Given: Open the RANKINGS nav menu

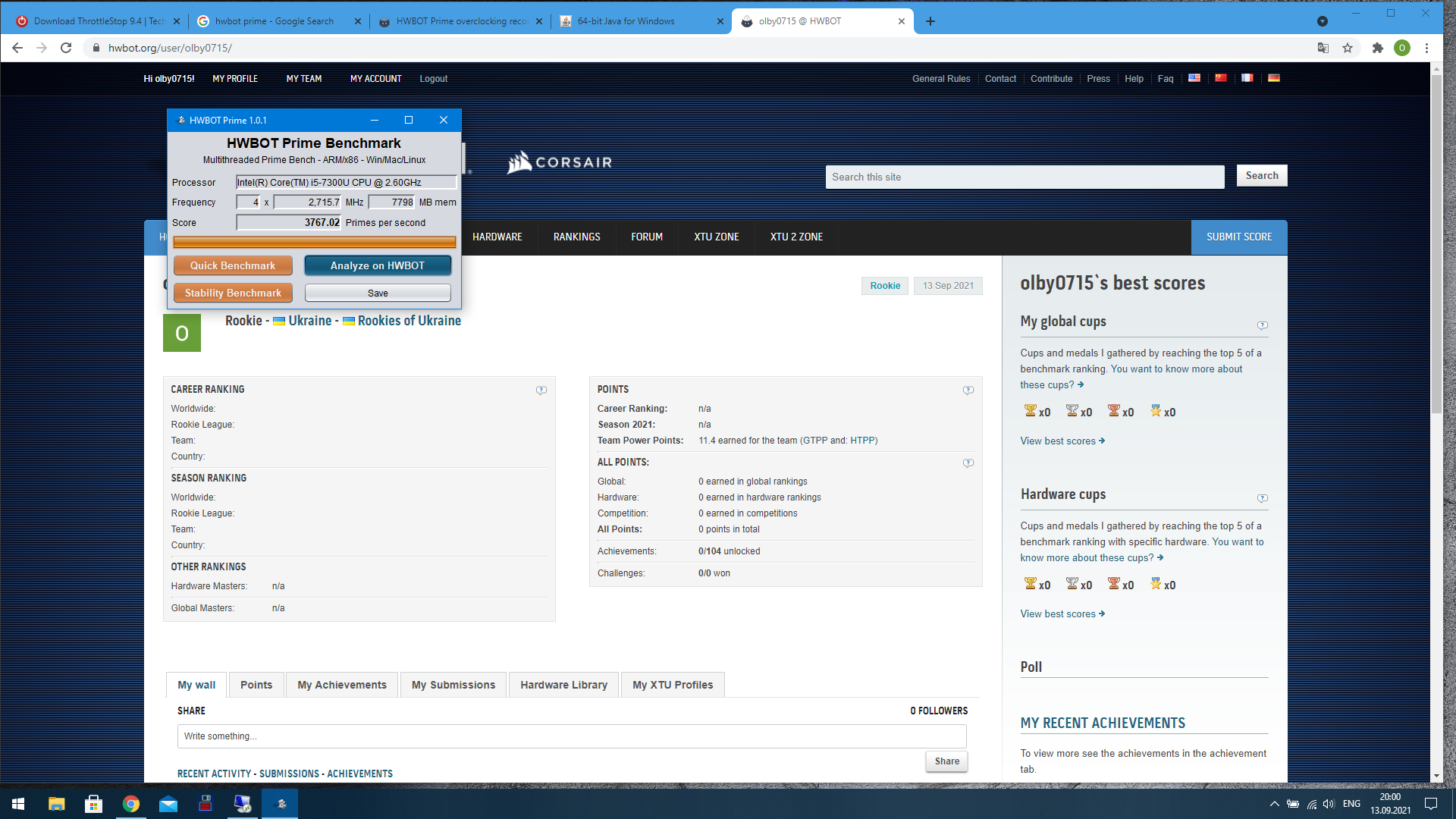Looking at the screenshot, I should 576,237.
